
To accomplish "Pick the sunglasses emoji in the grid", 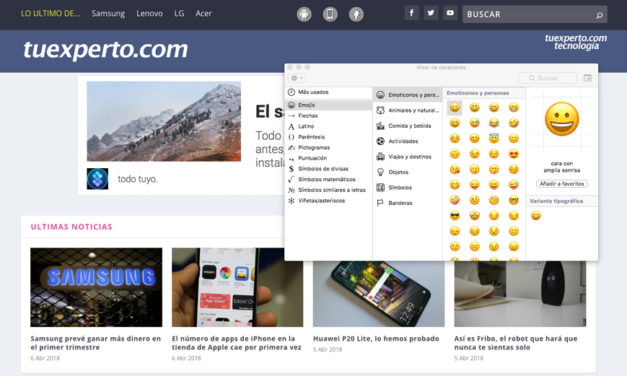I will (x=455, y=216).
